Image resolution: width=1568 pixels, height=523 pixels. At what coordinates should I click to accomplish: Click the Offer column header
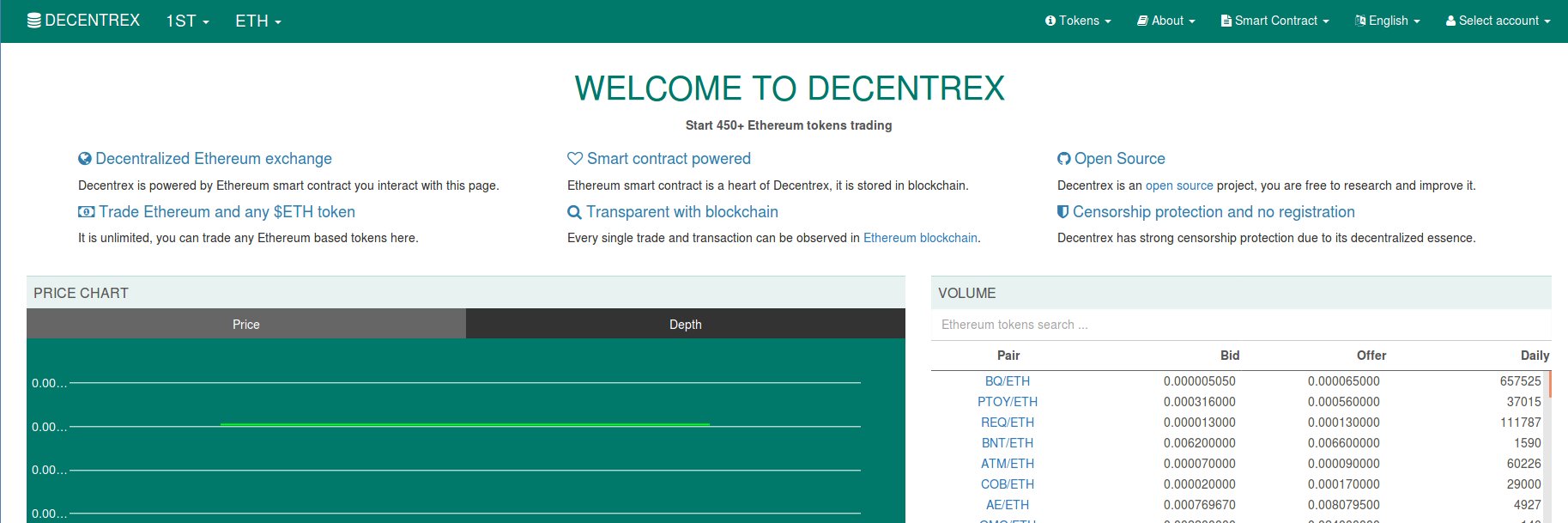pos(1371,356)
